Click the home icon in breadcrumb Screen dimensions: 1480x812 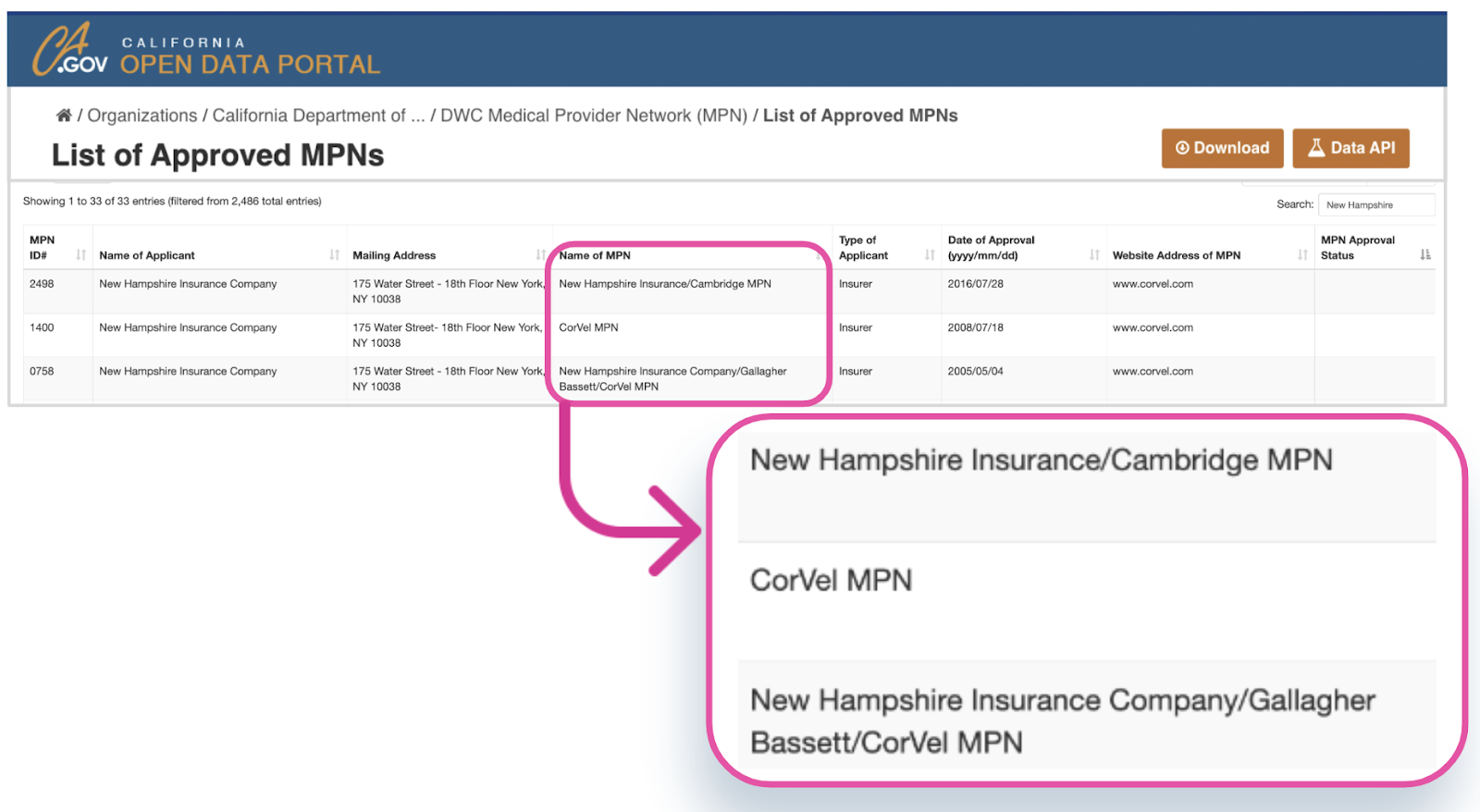coord(64,116)
